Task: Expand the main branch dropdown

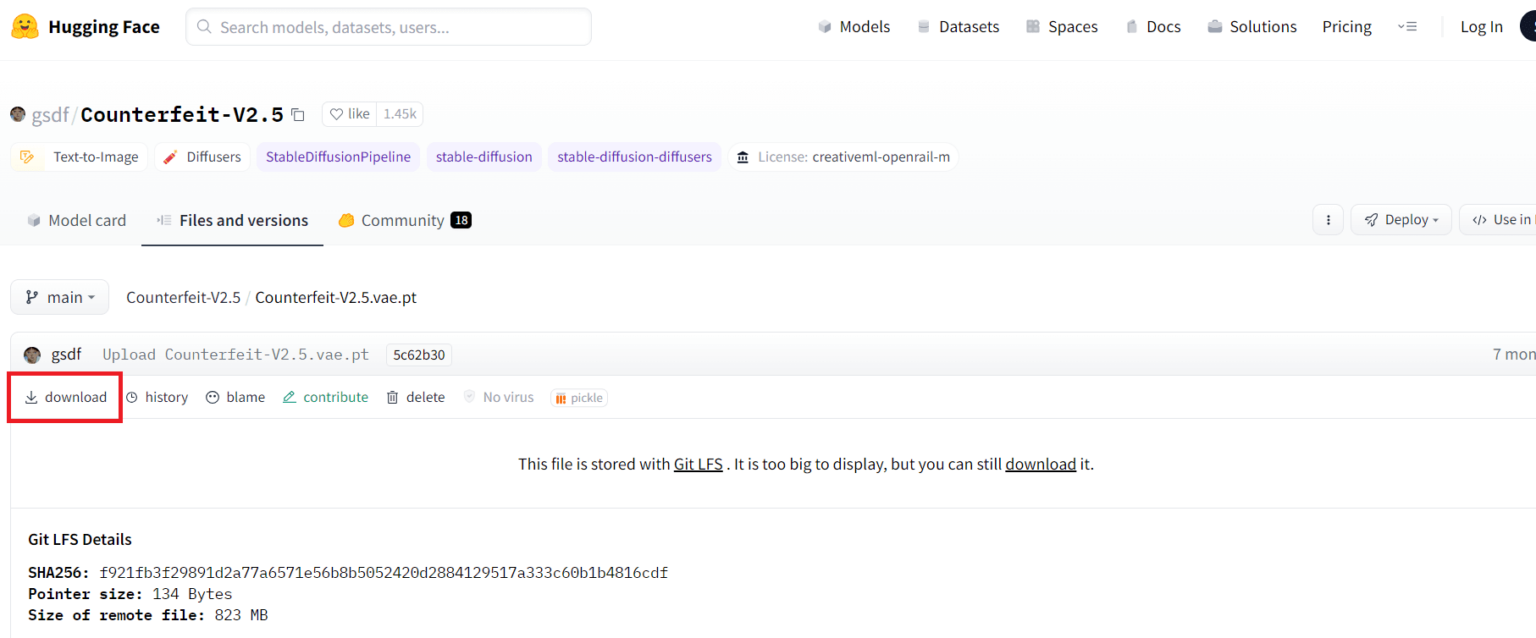Action: pos(60,297)
